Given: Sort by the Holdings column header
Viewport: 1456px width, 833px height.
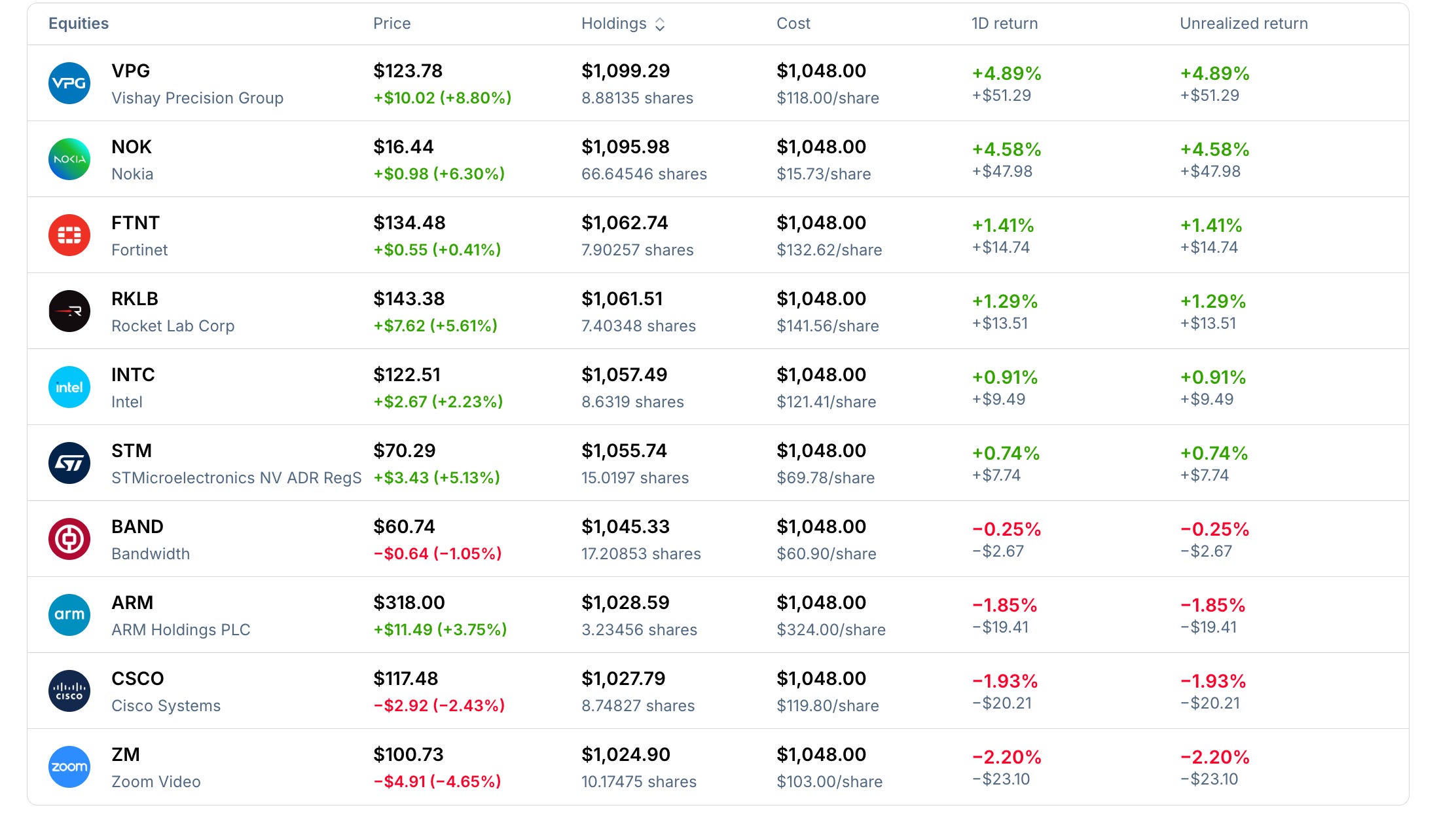Looking at the screenshot, I should tap(613, 24).
